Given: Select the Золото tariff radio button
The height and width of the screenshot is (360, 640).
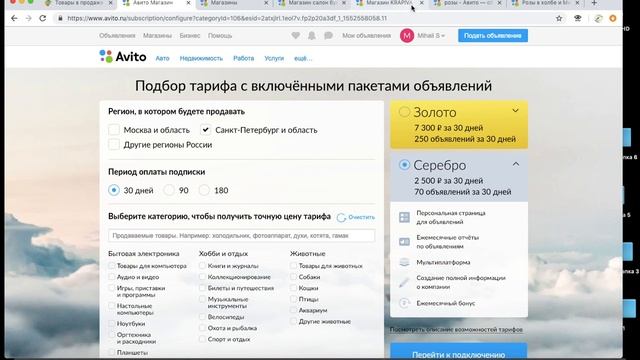Looking at the screenshot, I should point(404,112).
